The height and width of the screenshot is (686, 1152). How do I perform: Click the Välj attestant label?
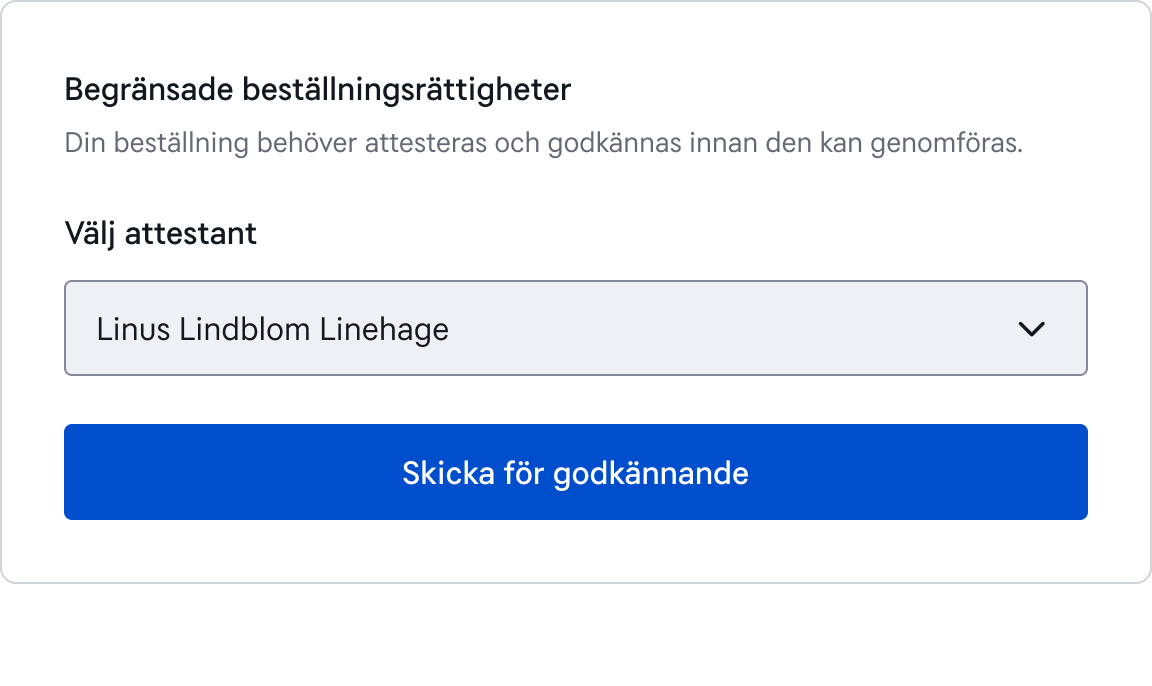pos(161,234)
